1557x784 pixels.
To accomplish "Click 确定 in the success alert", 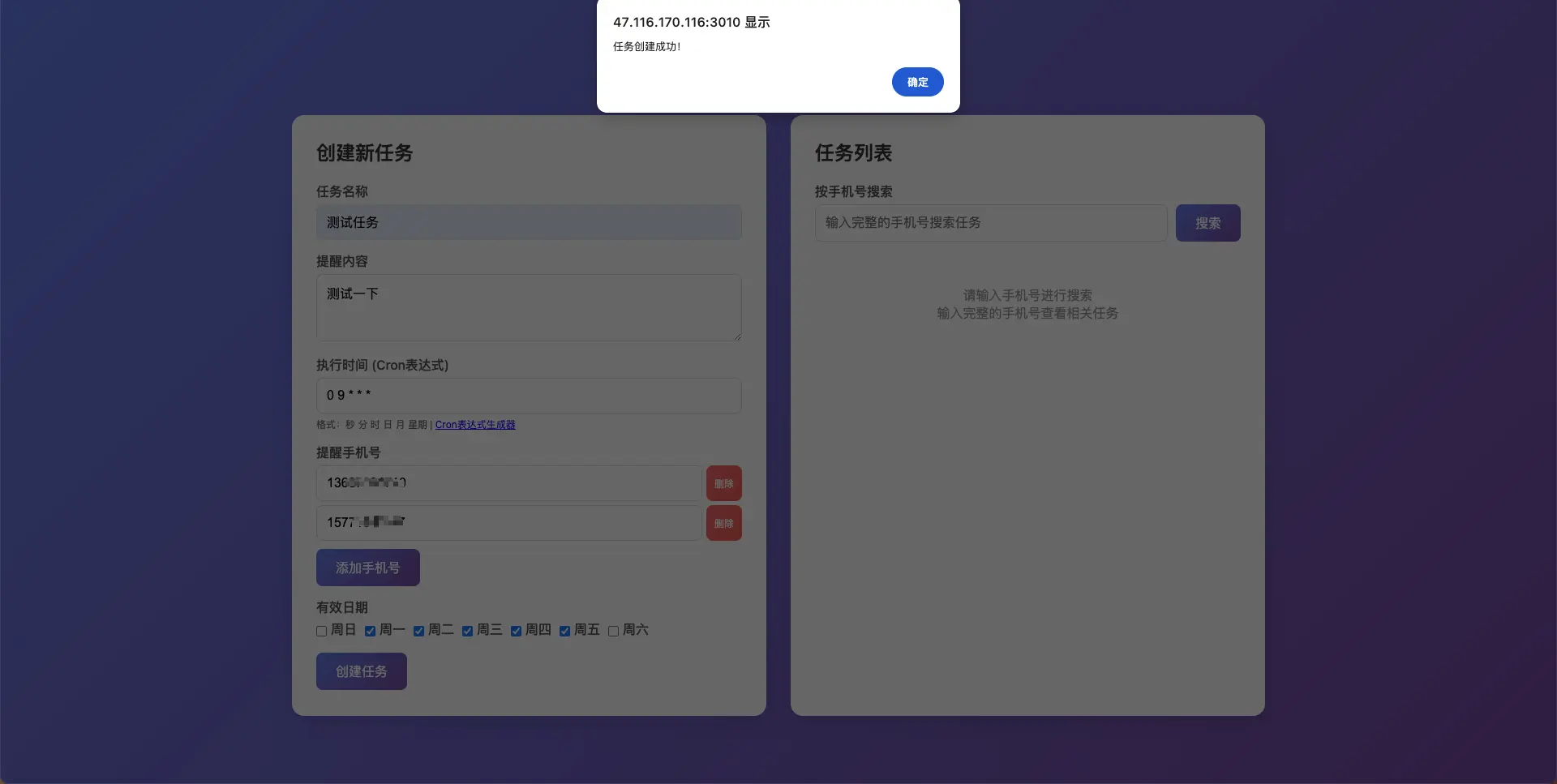I will 917,82.
